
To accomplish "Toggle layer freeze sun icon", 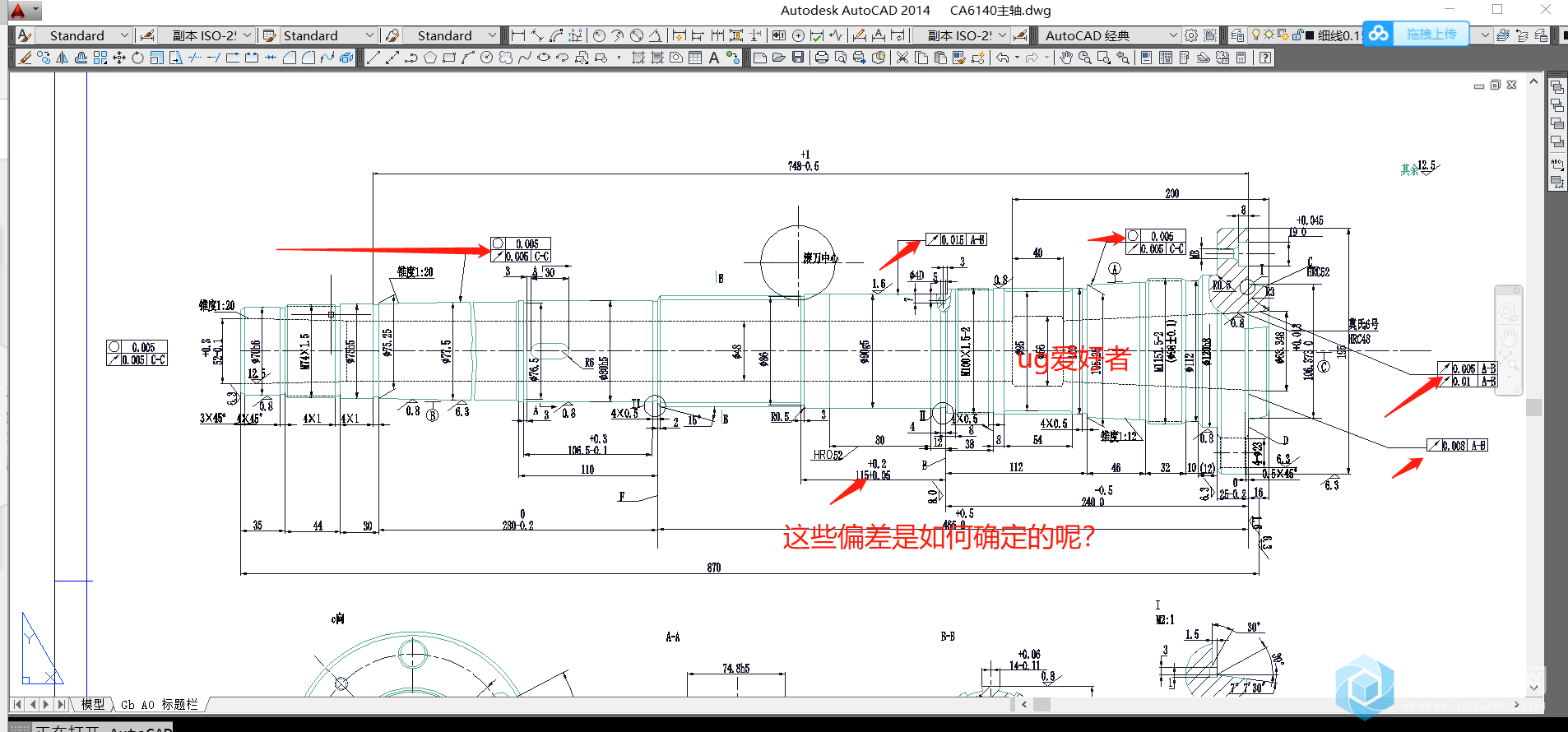I will (1269, 35).
